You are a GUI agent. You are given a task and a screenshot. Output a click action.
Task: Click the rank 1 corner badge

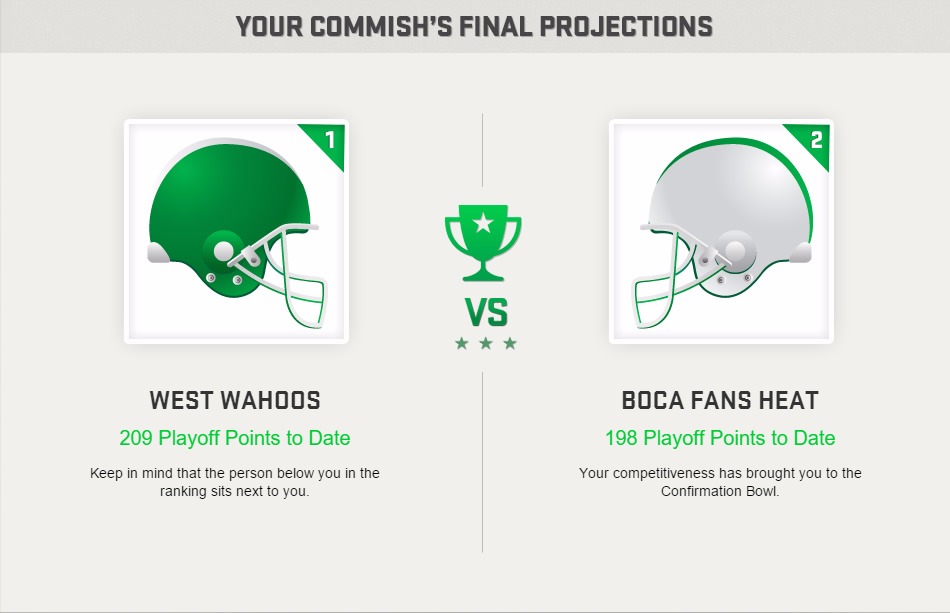point(324,144)
